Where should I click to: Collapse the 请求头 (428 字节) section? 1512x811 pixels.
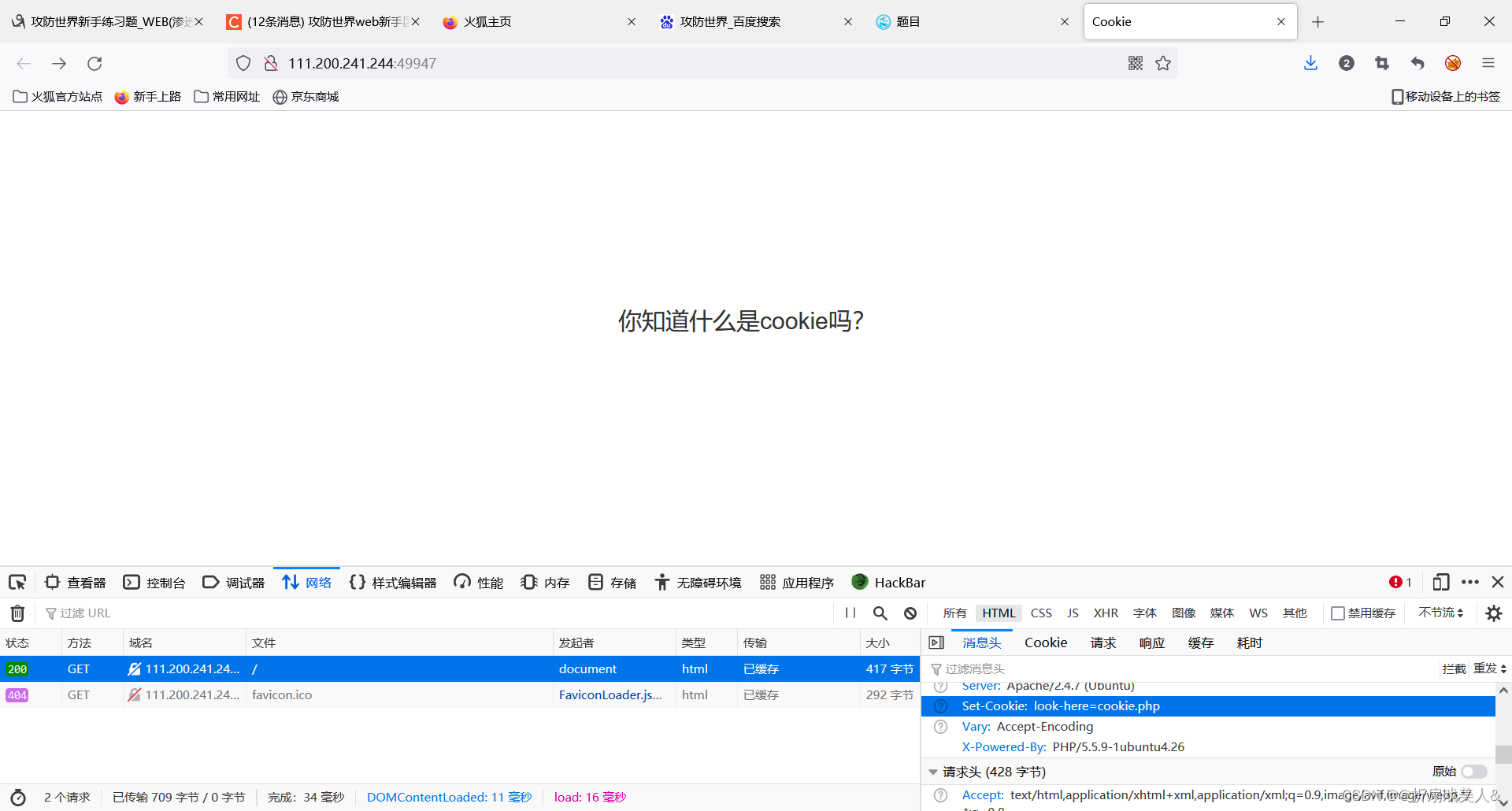[933, 772]
